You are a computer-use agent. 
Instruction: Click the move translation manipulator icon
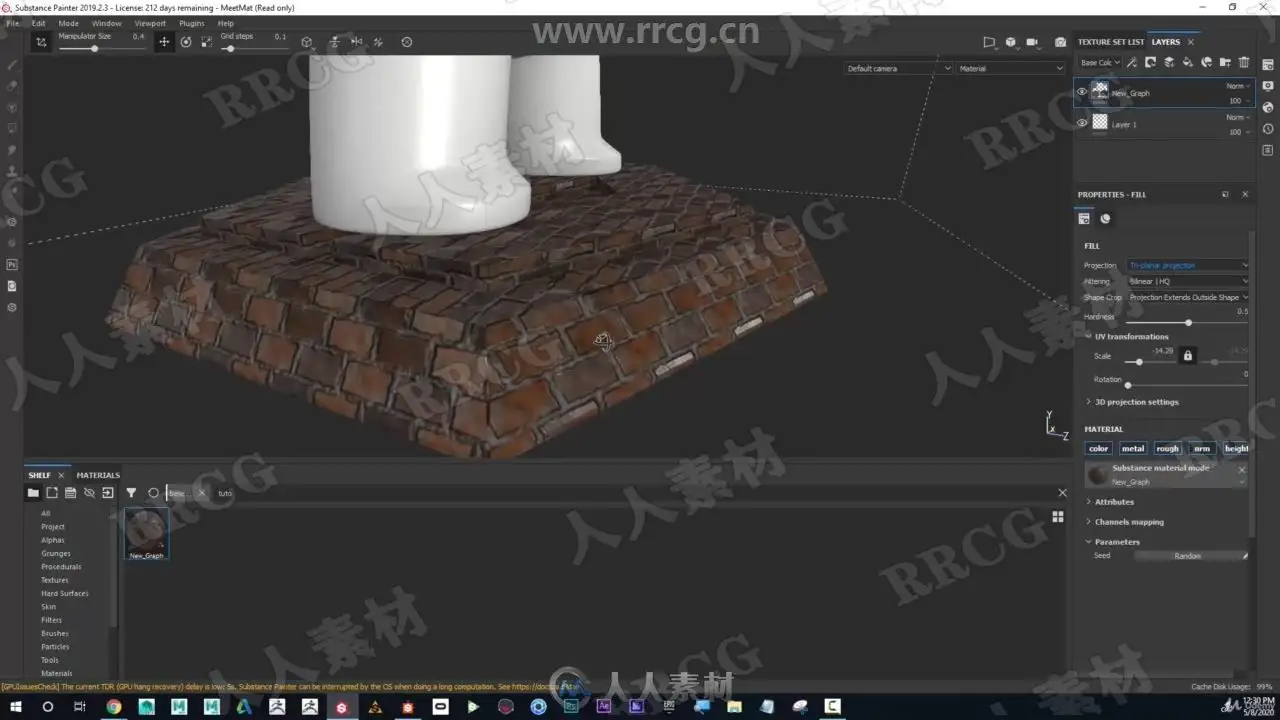(x=164, y=42)
